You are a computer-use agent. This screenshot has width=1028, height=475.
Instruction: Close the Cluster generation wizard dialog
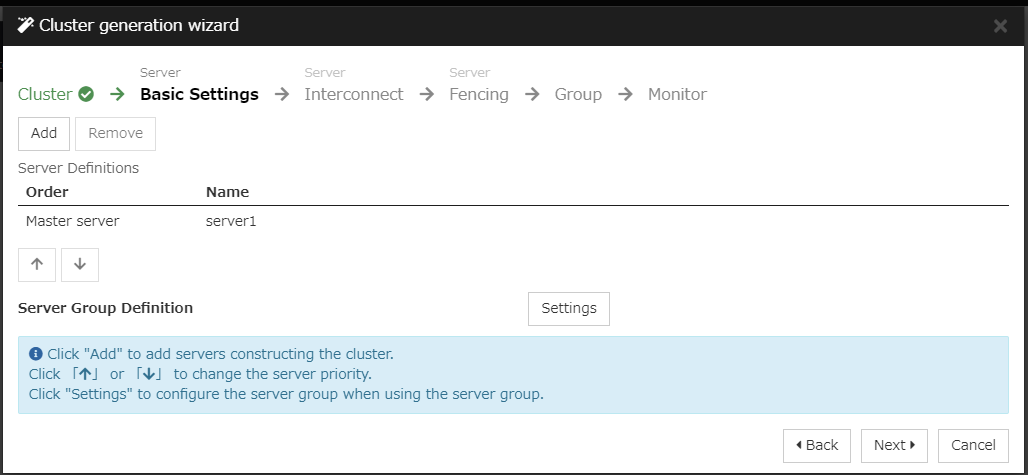(x=1000, y=26)
